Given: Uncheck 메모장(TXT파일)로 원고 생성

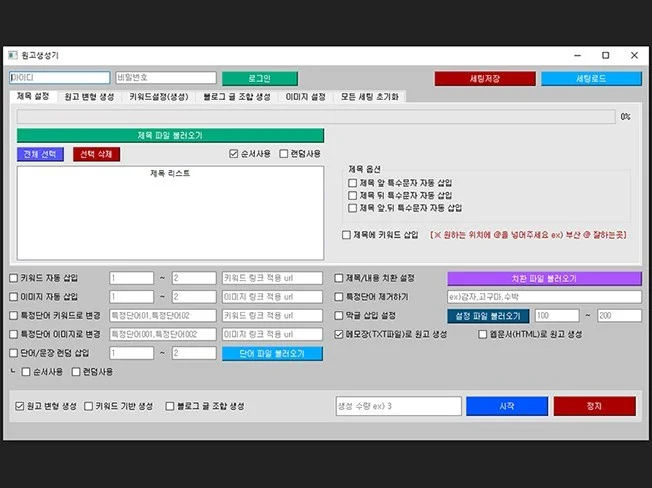Looking at the screenshot, I should (340, 334).
